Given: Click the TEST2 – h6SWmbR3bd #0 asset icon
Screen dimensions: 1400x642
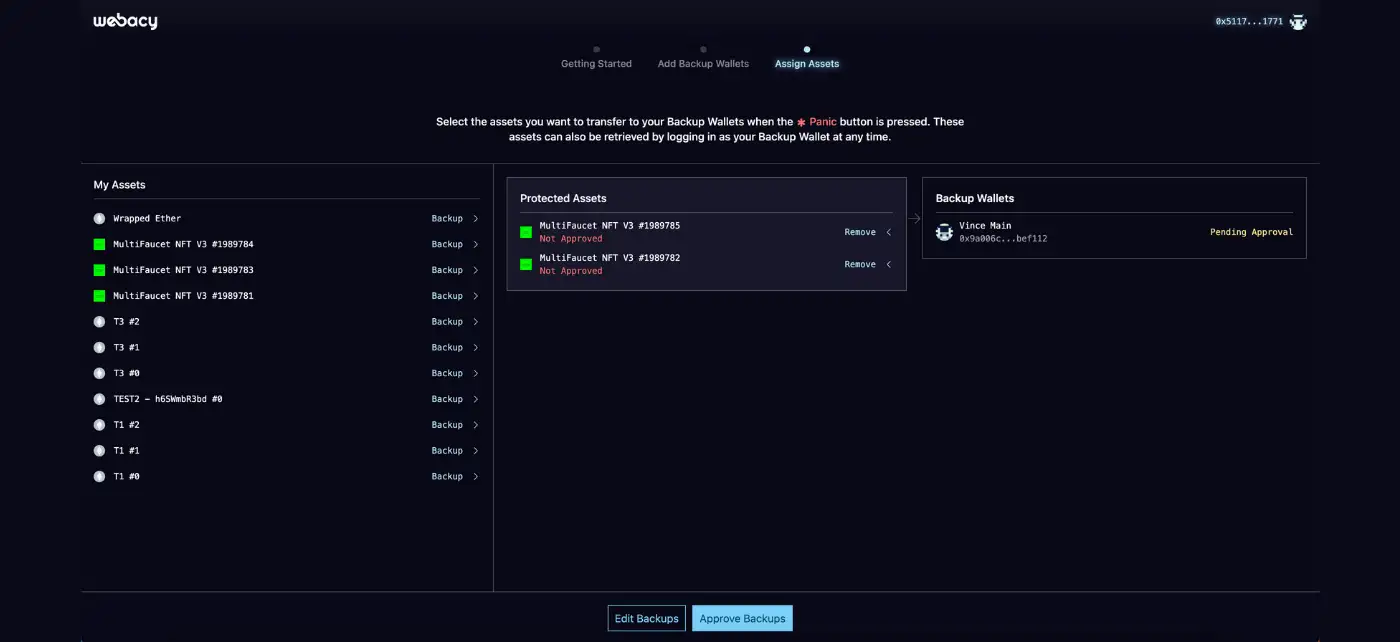Looking at the screenshot, I should [x=99, y=399].
